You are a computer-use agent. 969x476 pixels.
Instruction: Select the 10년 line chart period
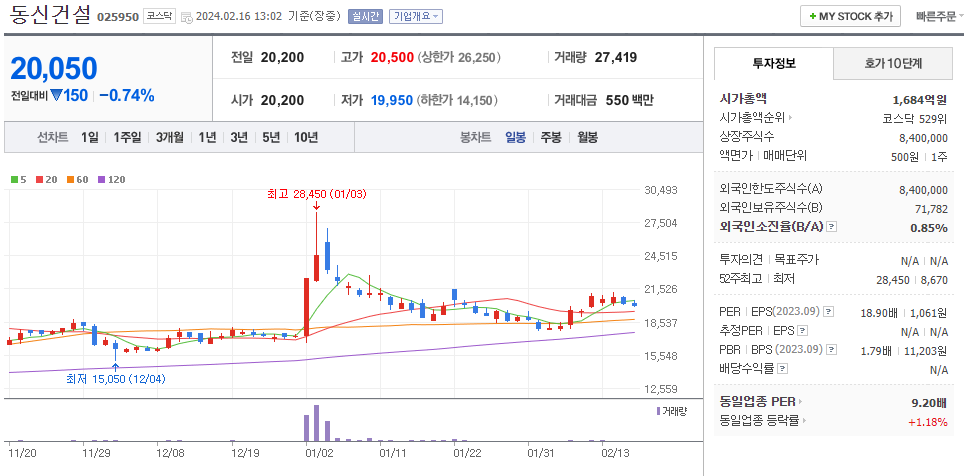pos(306,137)
